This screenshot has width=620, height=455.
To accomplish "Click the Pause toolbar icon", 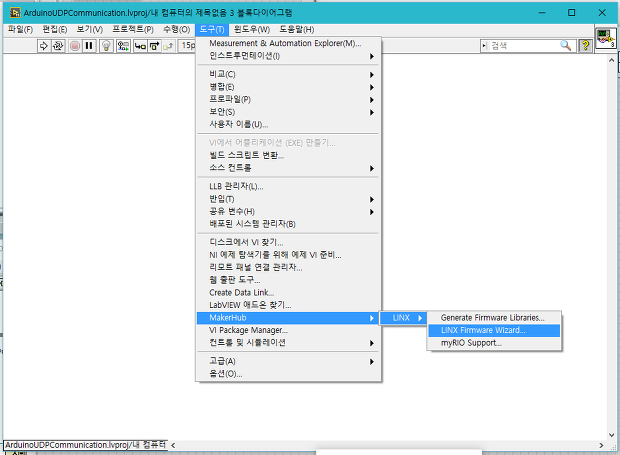I will (x=89, y=46).
